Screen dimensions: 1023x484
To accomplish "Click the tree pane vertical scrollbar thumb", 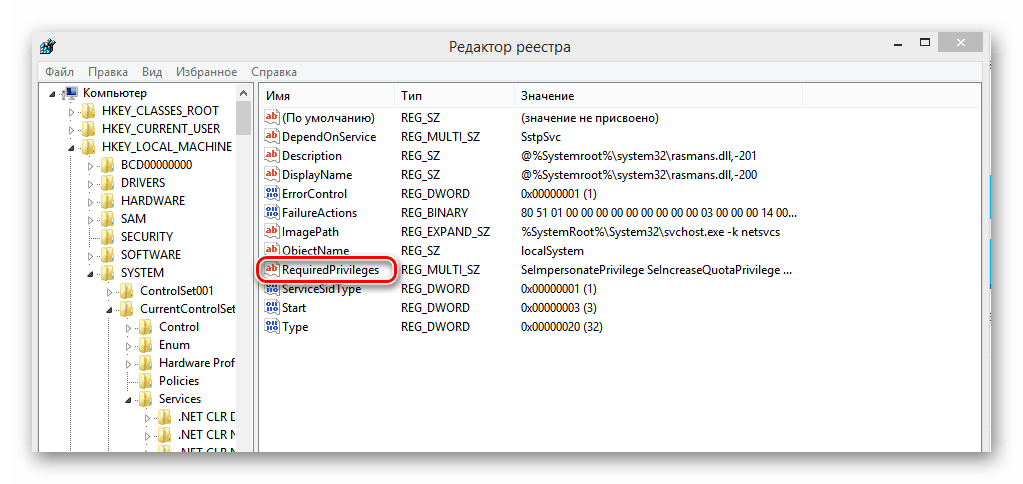I will point(243,117).
